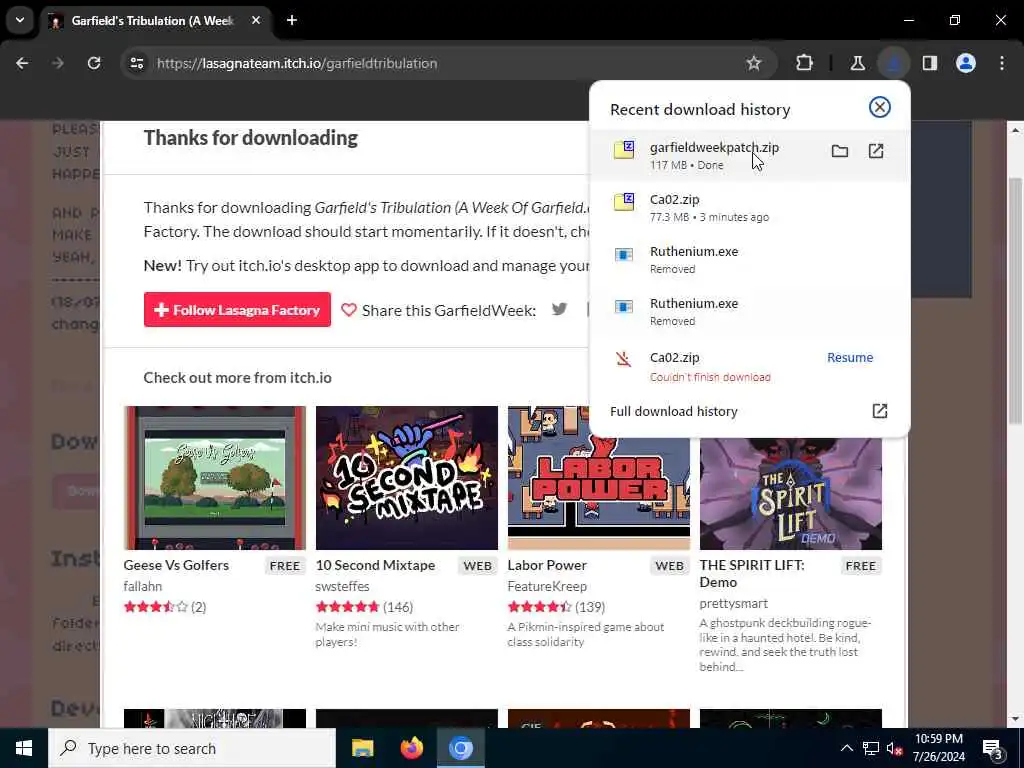The height and width of the screenshot is (768, 1024).
Task: Open the tab search dropdown arrow
Action: [20, 20]
